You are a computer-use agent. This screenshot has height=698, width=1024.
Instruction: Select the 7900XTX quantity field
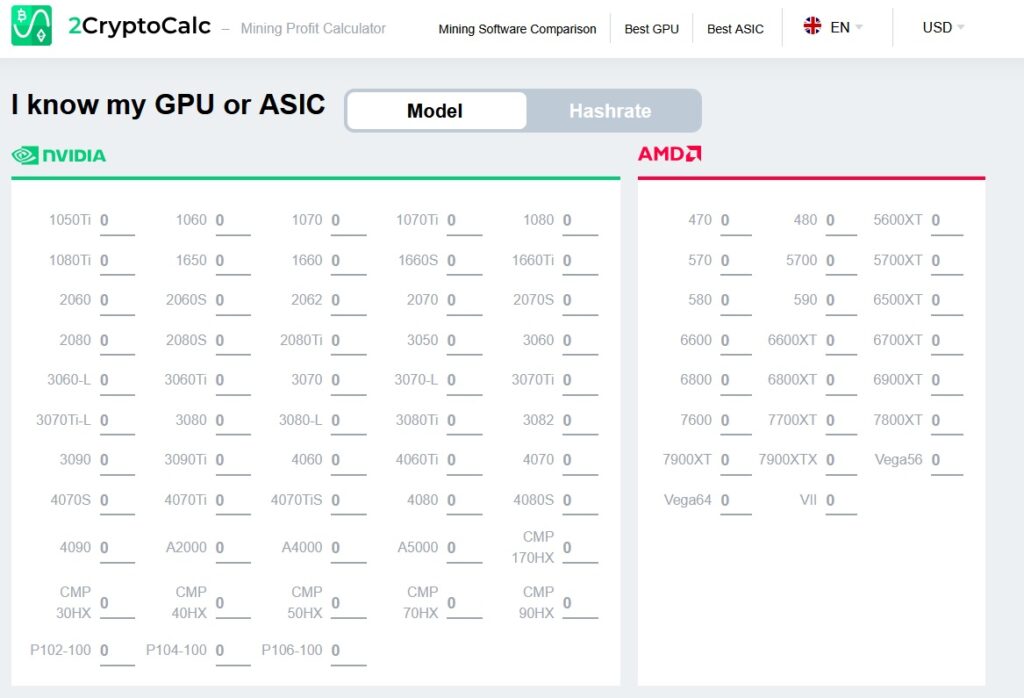[841, 461]
